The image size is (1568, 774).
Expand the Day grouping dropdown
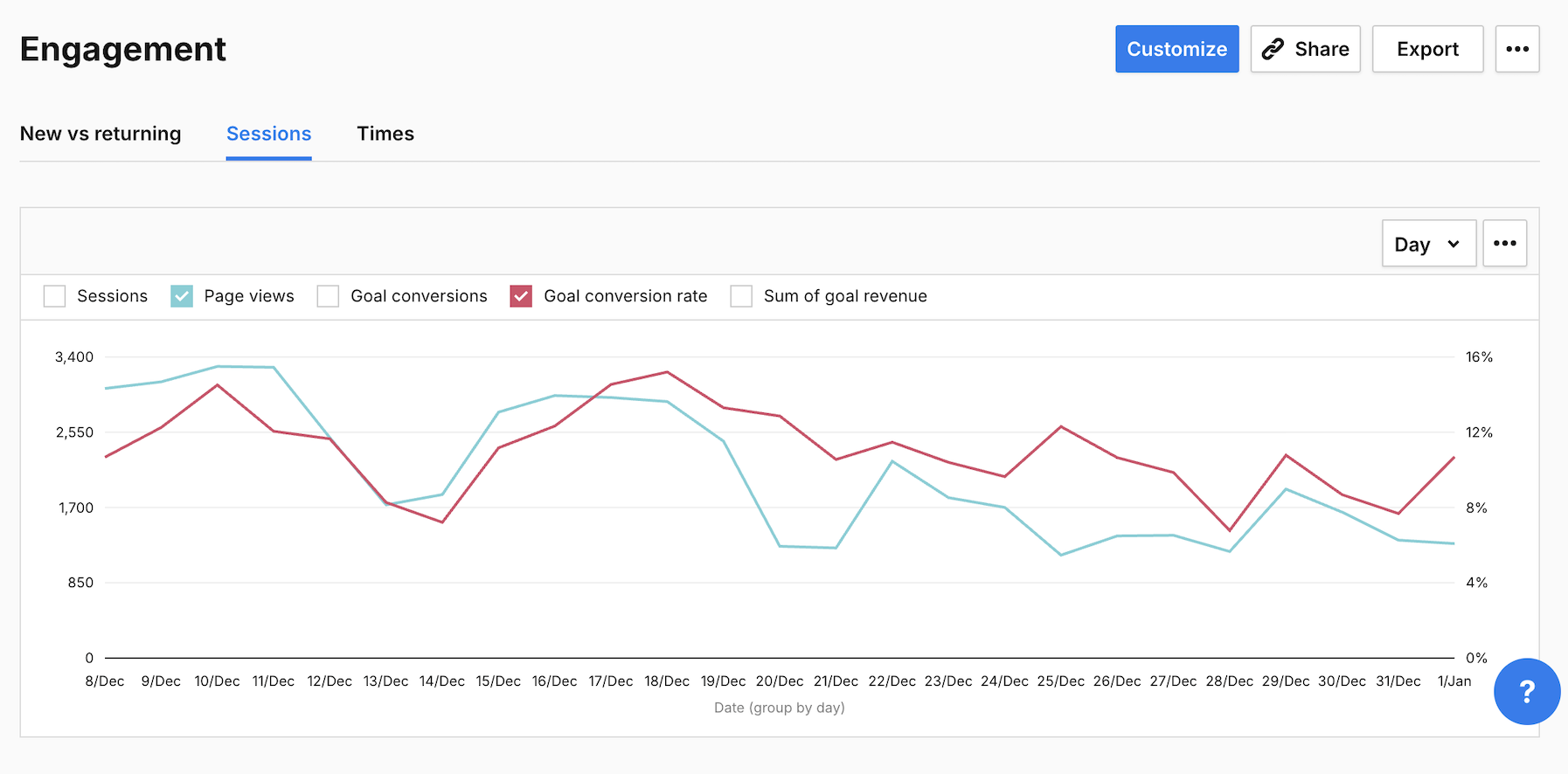tap(1429, 244)
